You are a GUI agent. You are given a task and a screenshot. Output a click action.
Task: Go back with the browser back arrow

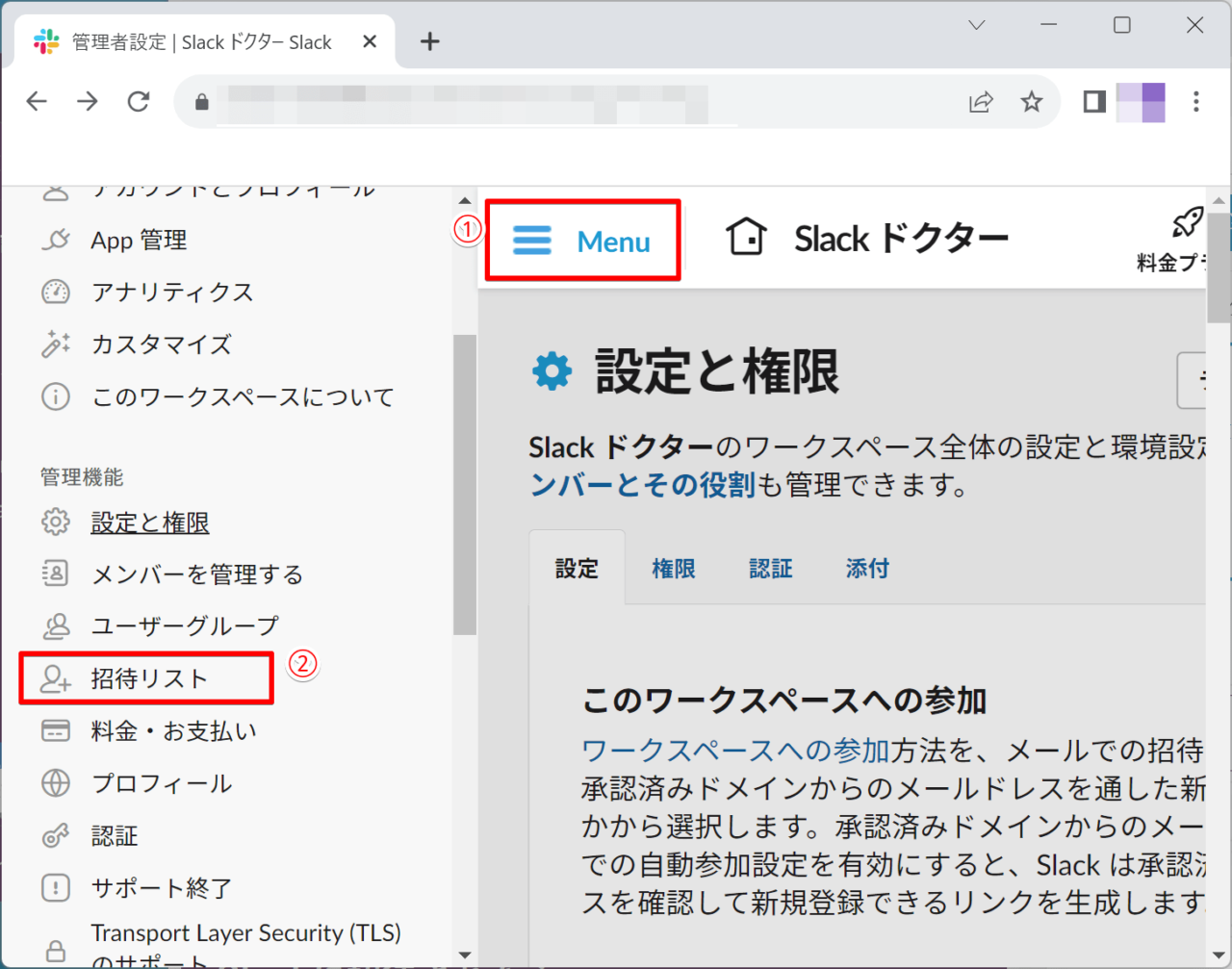37,101
